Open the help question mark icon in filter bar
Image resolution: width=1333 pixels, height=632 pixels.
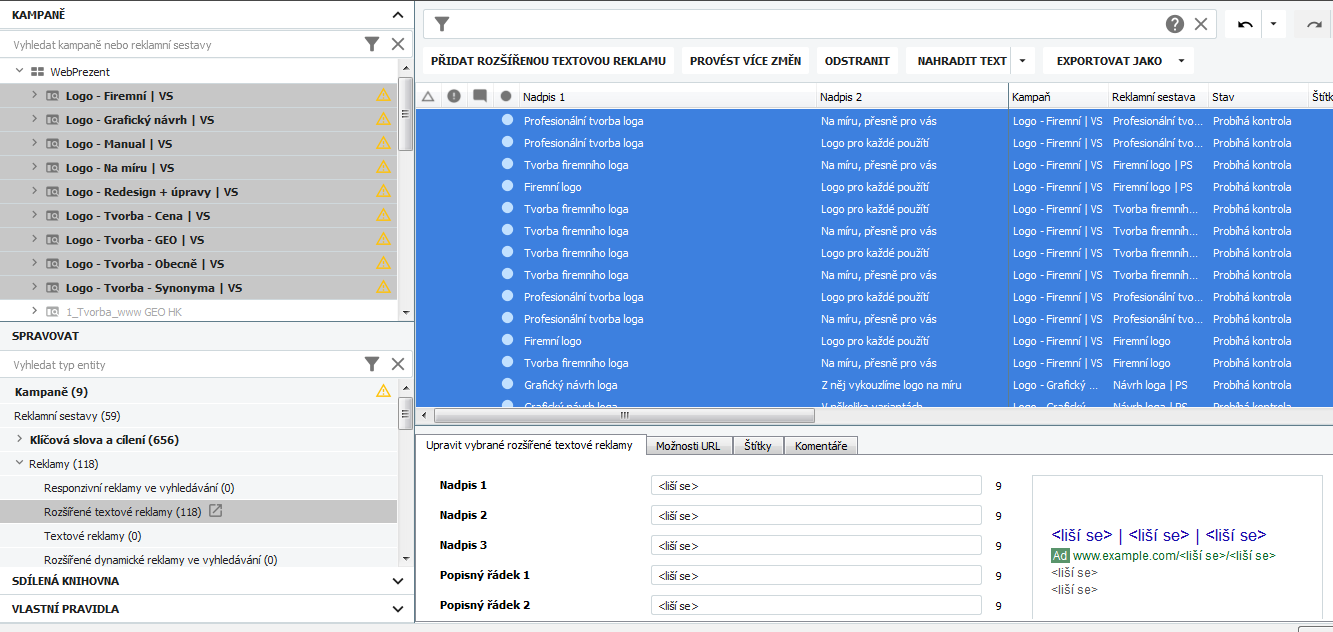1175,24
